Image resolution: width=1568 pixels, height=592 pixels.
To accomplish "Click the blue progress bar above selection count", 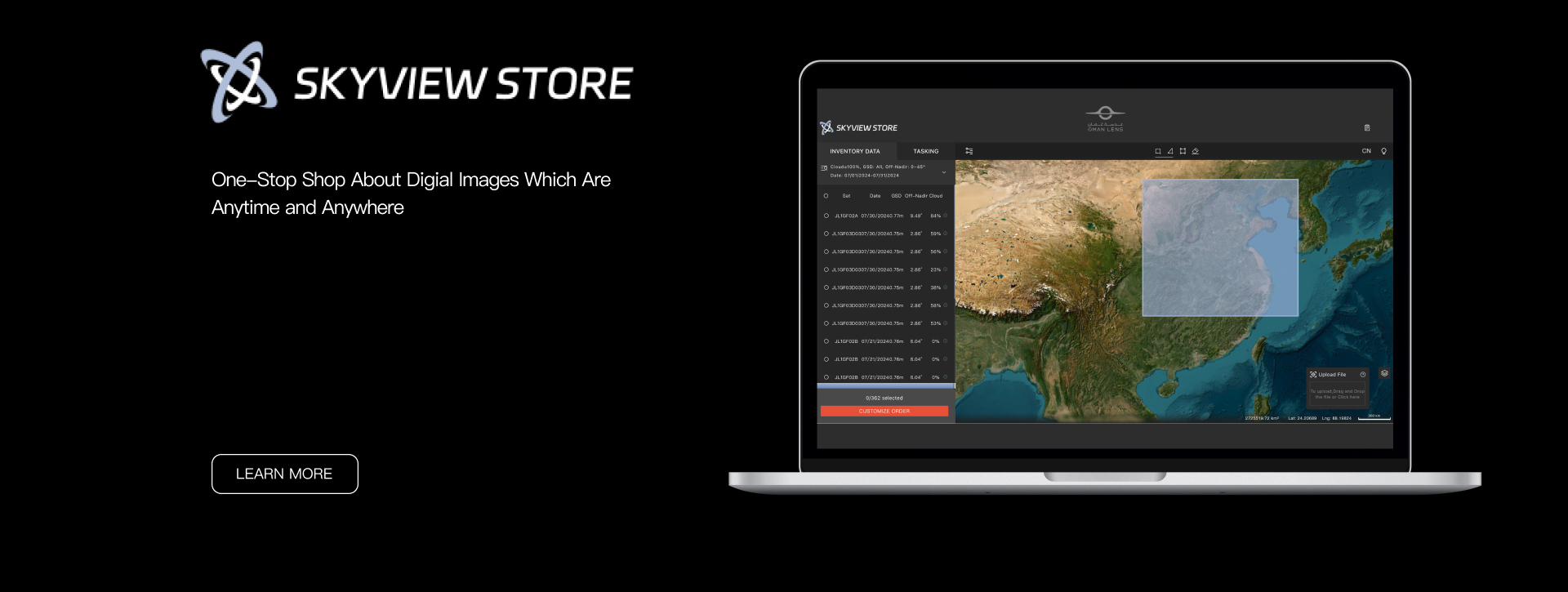I will click(886, 385).
